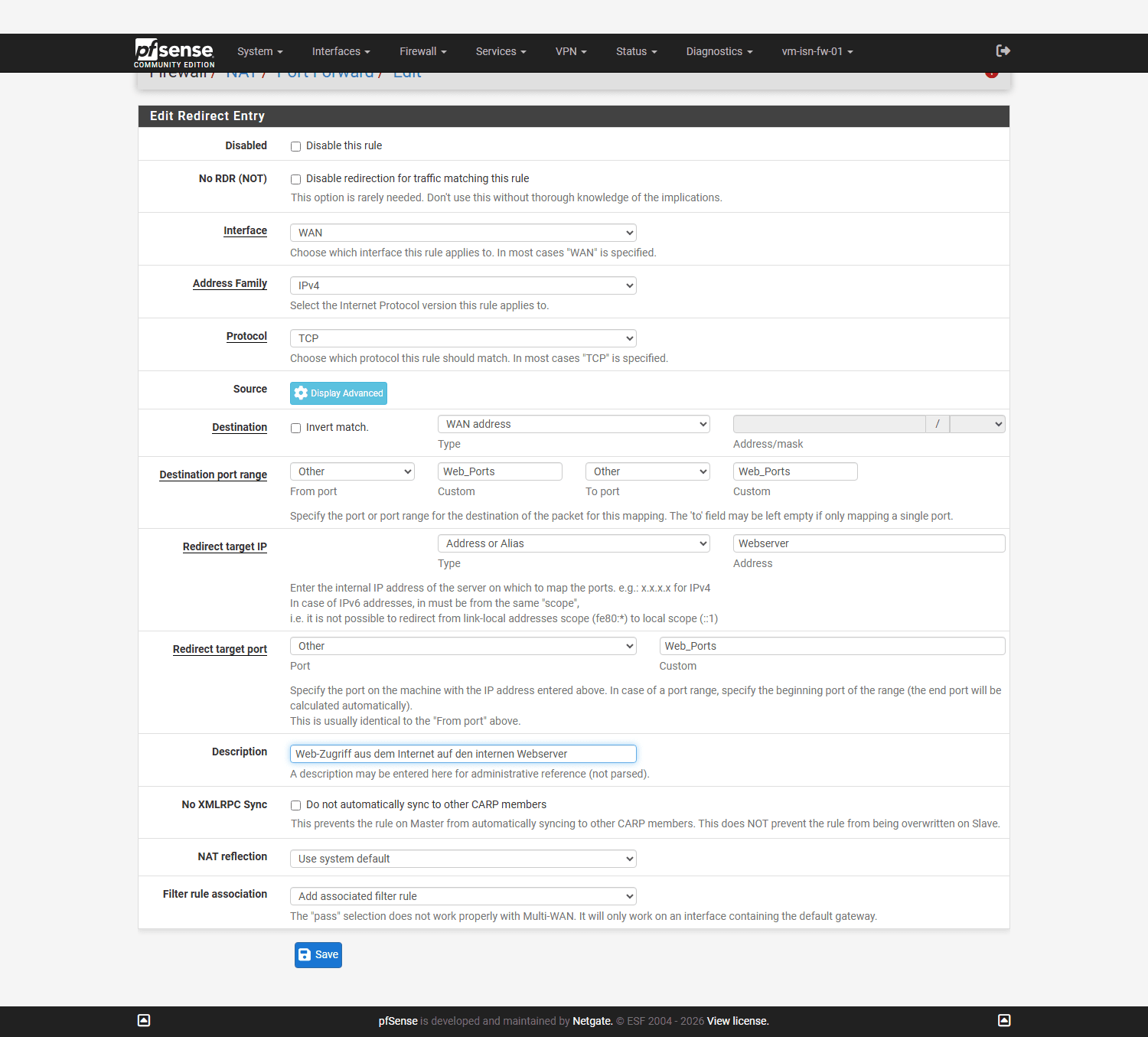Click the logout icon in the top bar
The height and width of the screenshot is (1037, 1148).
[1003, 51]
